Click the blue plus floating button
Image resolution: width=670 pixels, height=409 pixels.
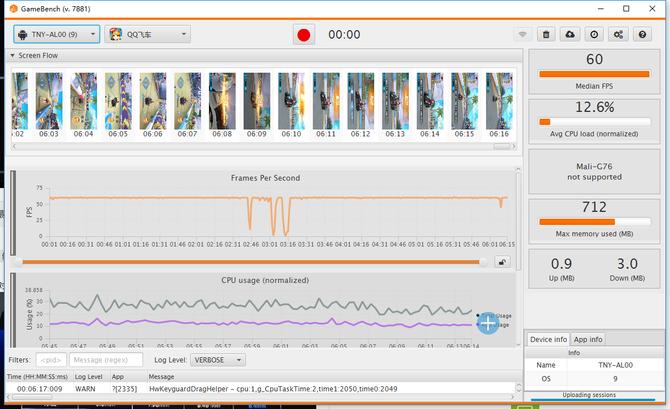coord(487,322)
